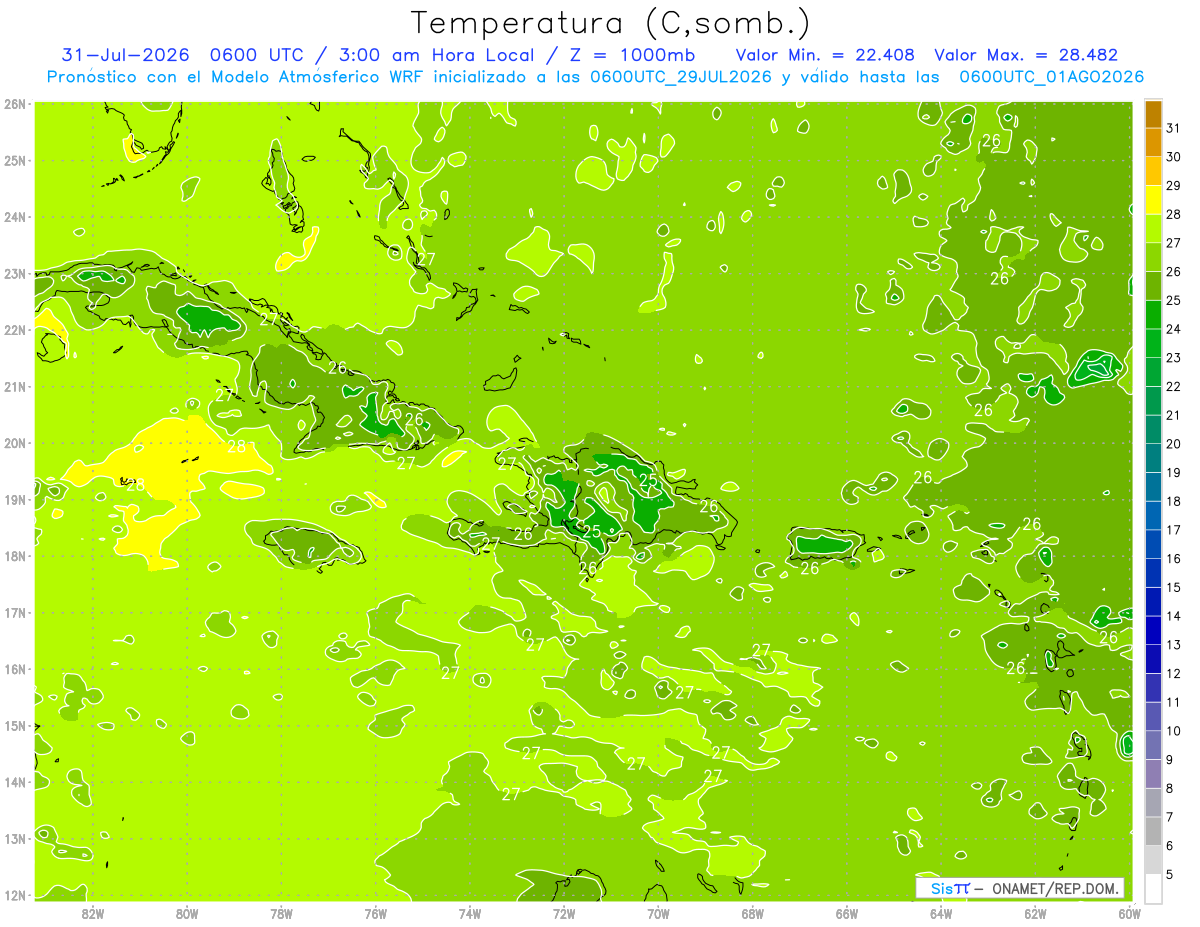Select the '64W' longitude label

941,914
